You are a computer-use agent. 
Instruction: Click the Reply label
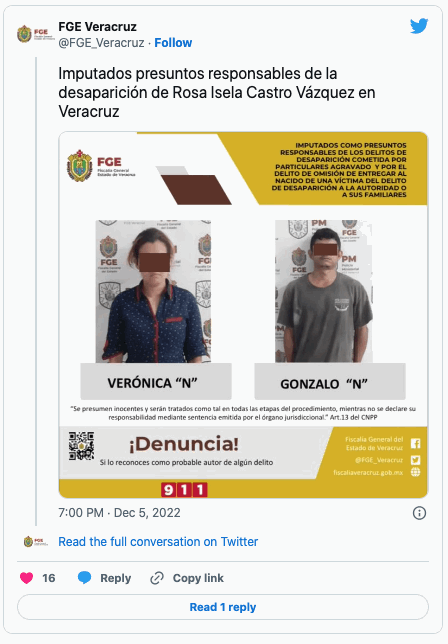coord(115,578)
